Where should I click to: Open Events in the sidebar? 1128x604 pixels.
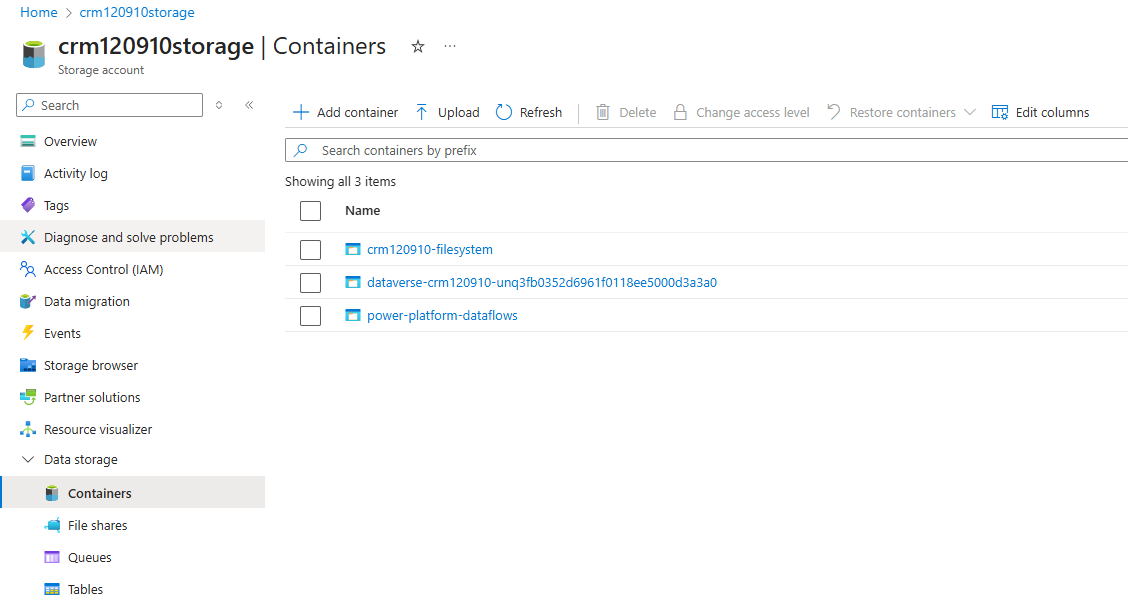point(62,333)
